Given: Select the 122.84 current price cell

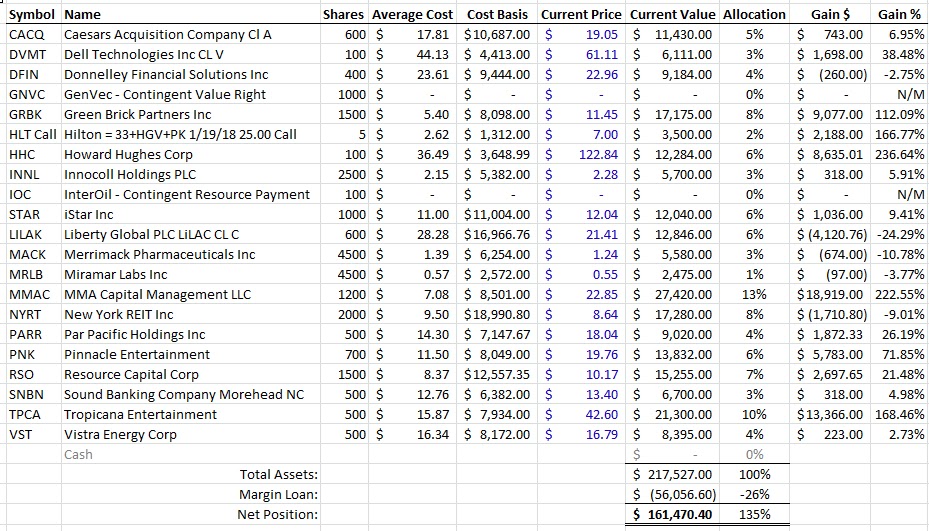Looking at the screenshot, I should point(581,155).
